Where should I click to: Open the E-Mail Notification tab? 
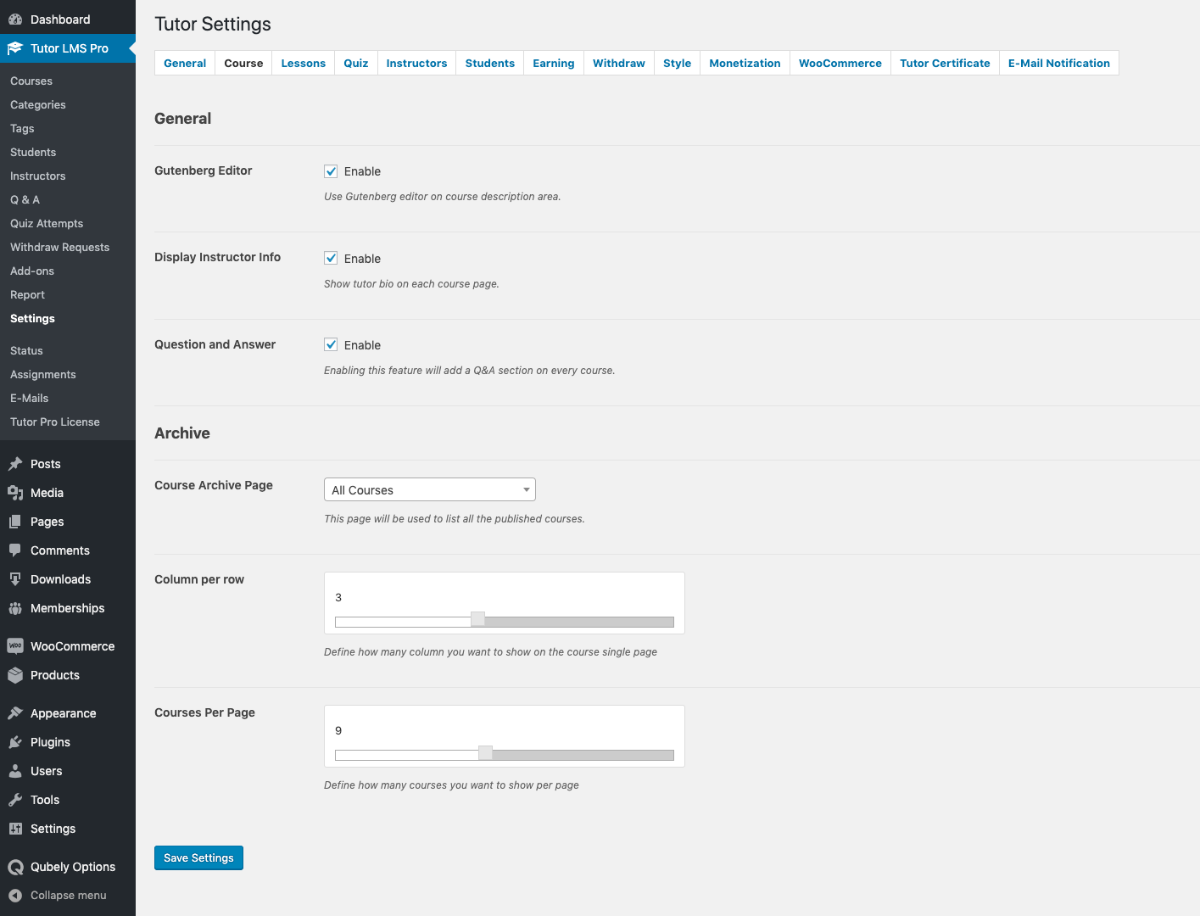(x=1059, y=63)
